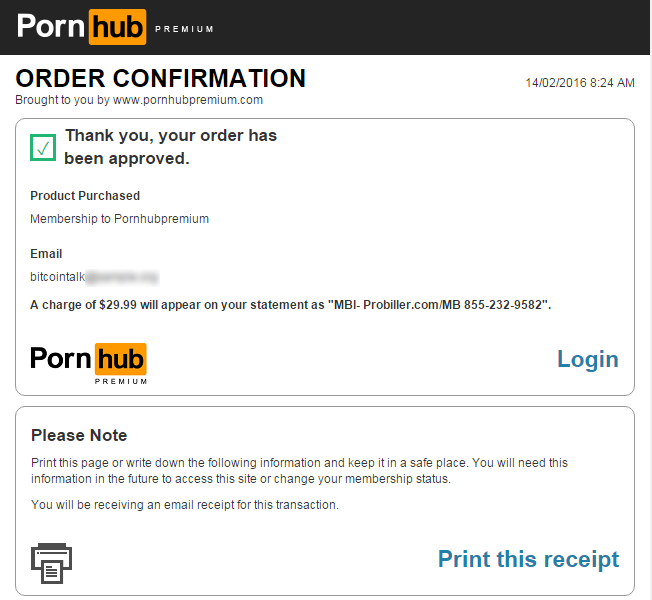652x600 pixels.
Task: Click the PREMIUM label in header
Action: (x=184, y=29)
